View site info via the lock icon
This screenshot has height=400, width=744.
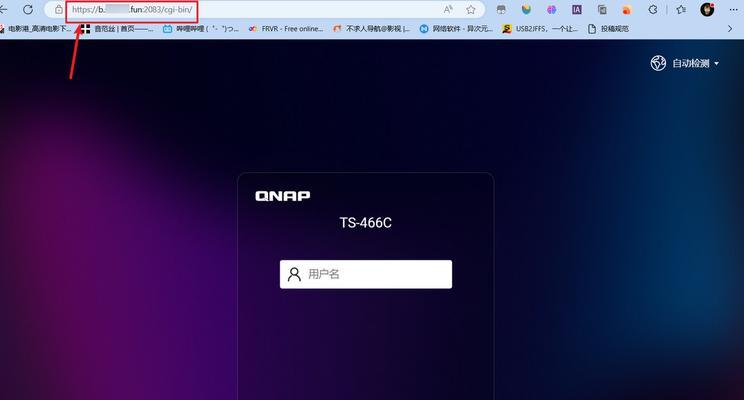point(59,9)
